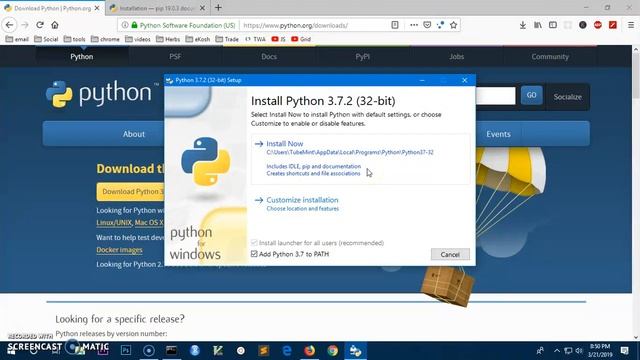This screenshot has width=640, height=360.
Task: Open the videos bookmarks folder
Action: click(x=138, y=39)
